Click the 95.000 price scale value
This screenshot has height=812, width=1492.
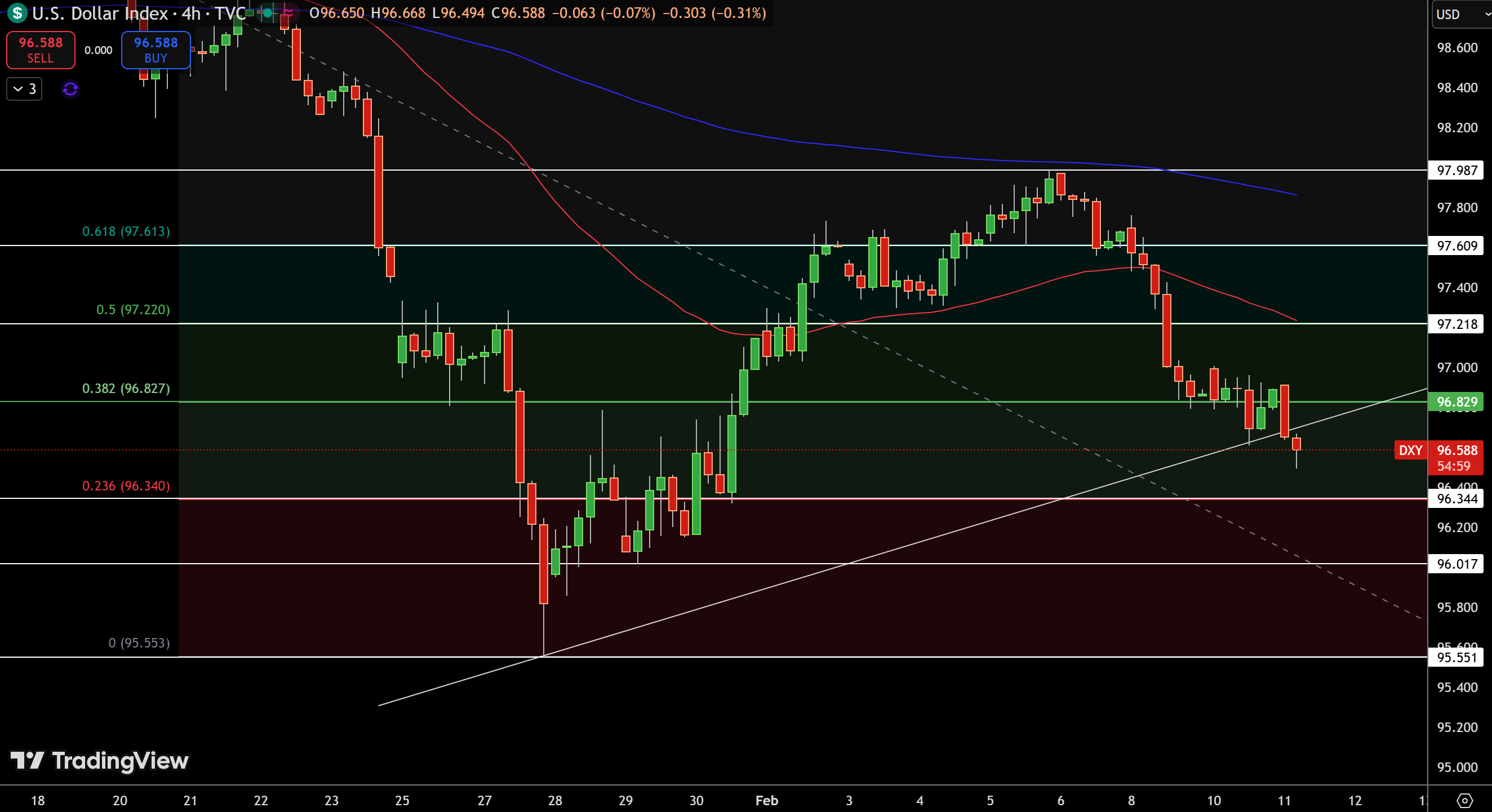[x=1457, y=767]
